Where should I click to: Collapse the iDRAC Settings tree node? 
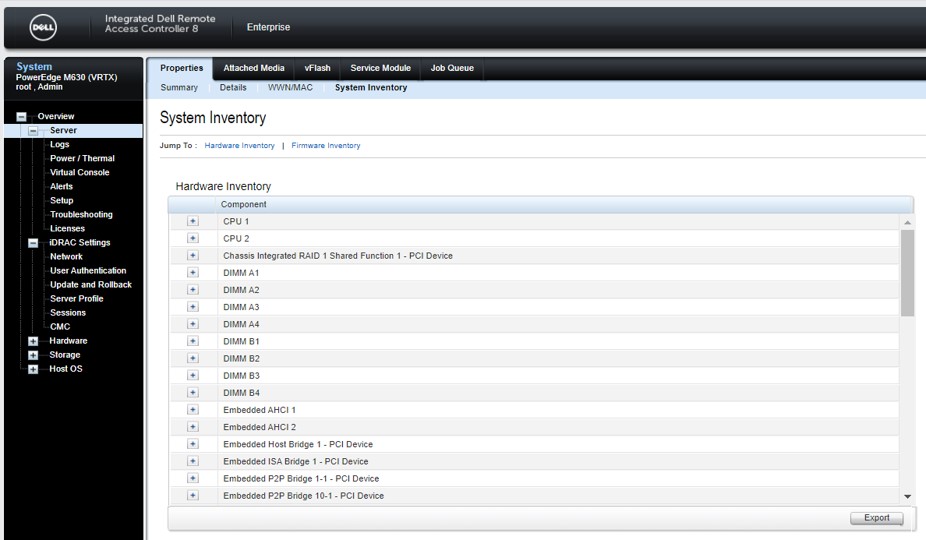33,243
